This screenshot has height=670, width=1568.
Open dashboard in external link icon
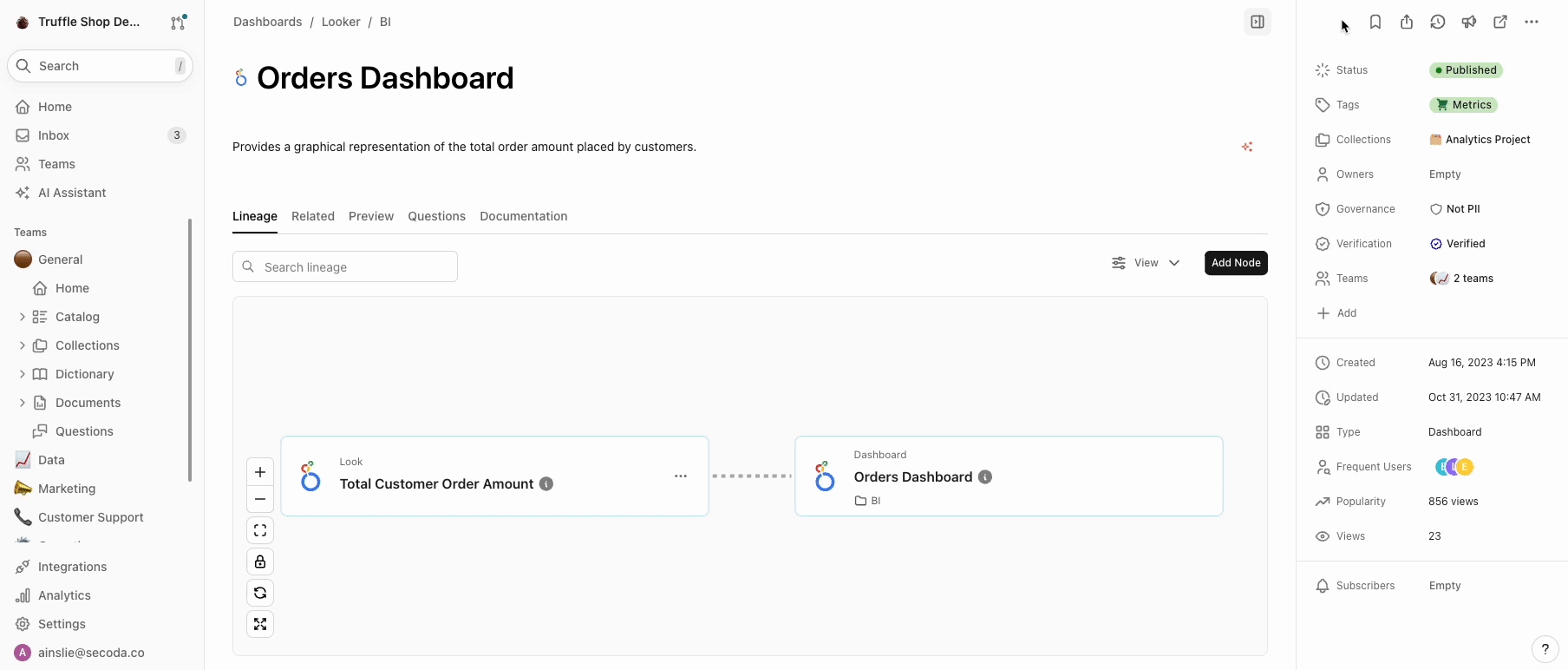1500,23
